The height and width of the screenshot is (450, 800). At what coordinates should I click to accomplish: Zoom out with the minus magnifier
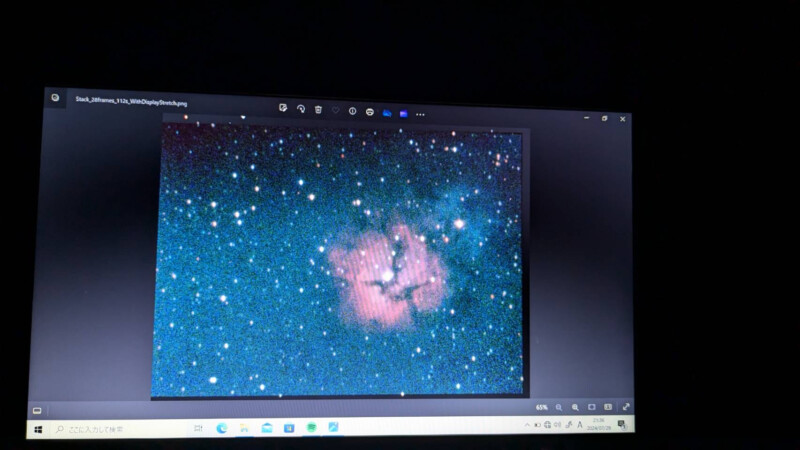tap(559, 407)
